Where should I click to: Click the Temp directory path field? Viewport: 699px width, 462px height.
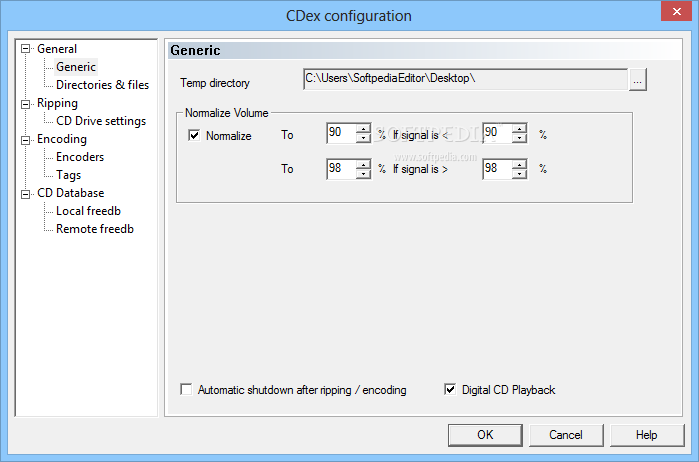[465, 79]
